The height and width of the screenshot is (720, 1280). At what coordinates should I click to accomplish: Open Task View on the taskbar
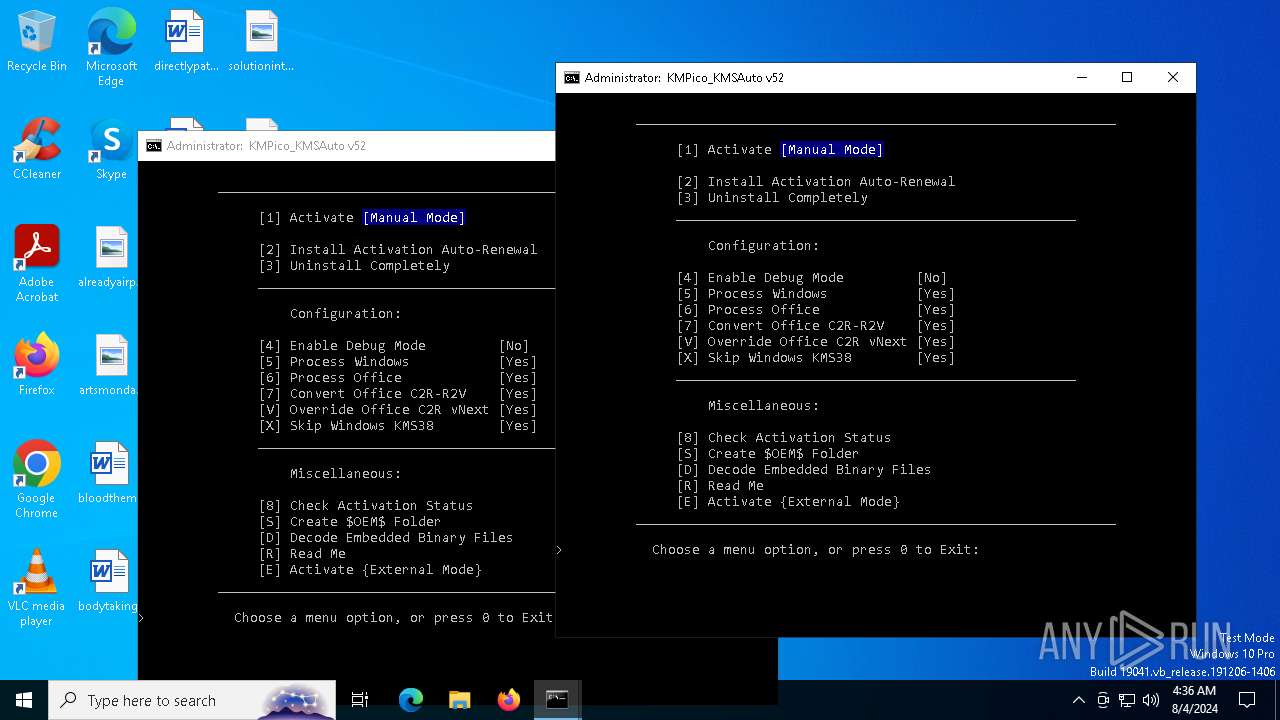click(x=360, y=700)
